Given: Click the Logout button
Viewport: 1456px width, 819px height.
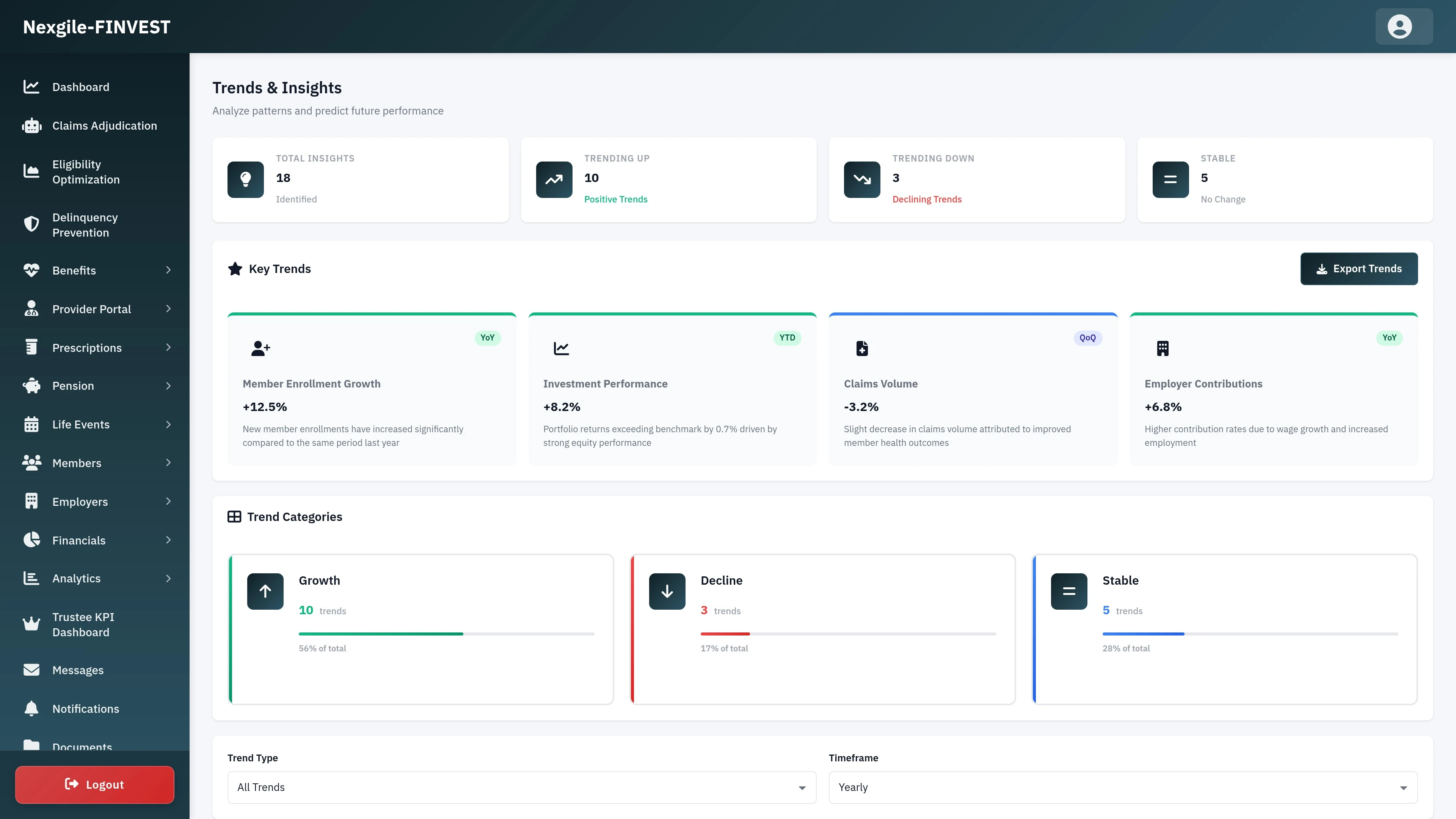Looking at the screenshot, I should pyautogui.click(x=94, y=784).
